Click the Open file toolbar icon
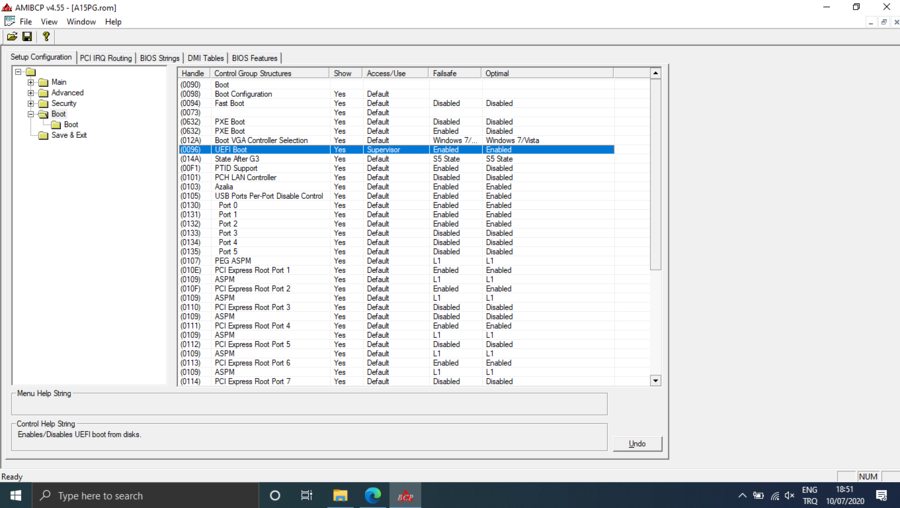 tap(12, 37)
